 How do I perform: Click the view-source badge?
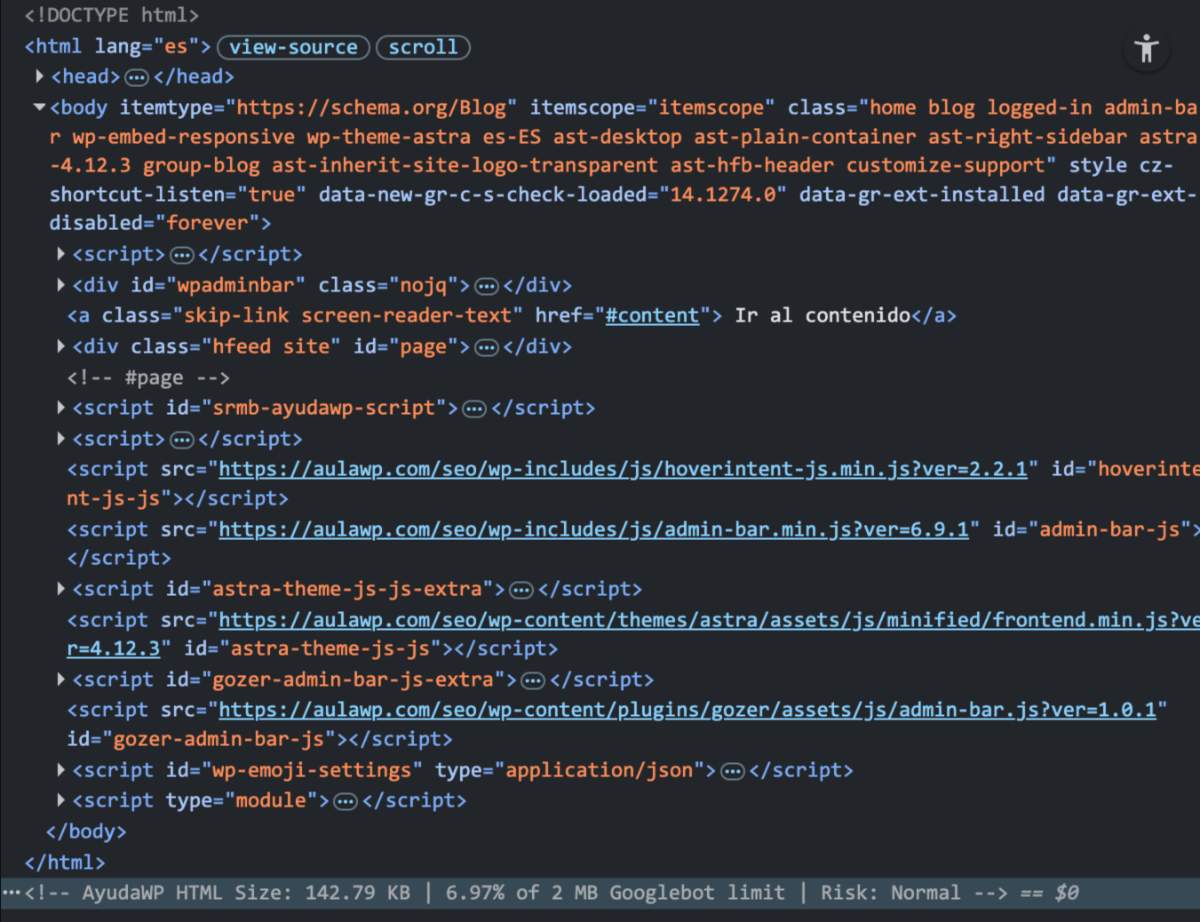pyautogui.click(x=294, y=47)
